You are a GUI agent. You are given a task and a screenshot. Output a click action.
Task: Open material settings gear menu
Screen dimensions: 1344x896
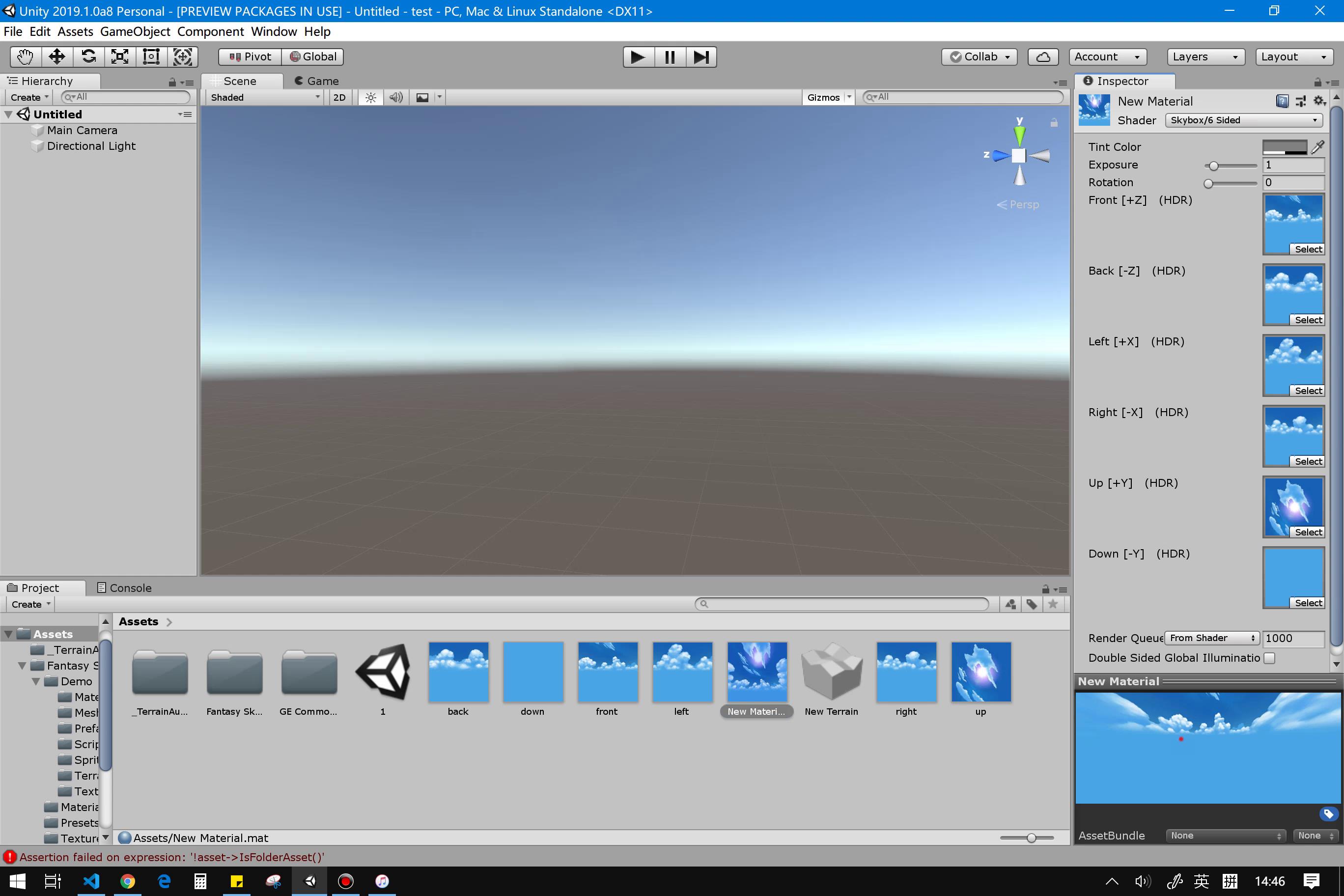pos(1319,101)
